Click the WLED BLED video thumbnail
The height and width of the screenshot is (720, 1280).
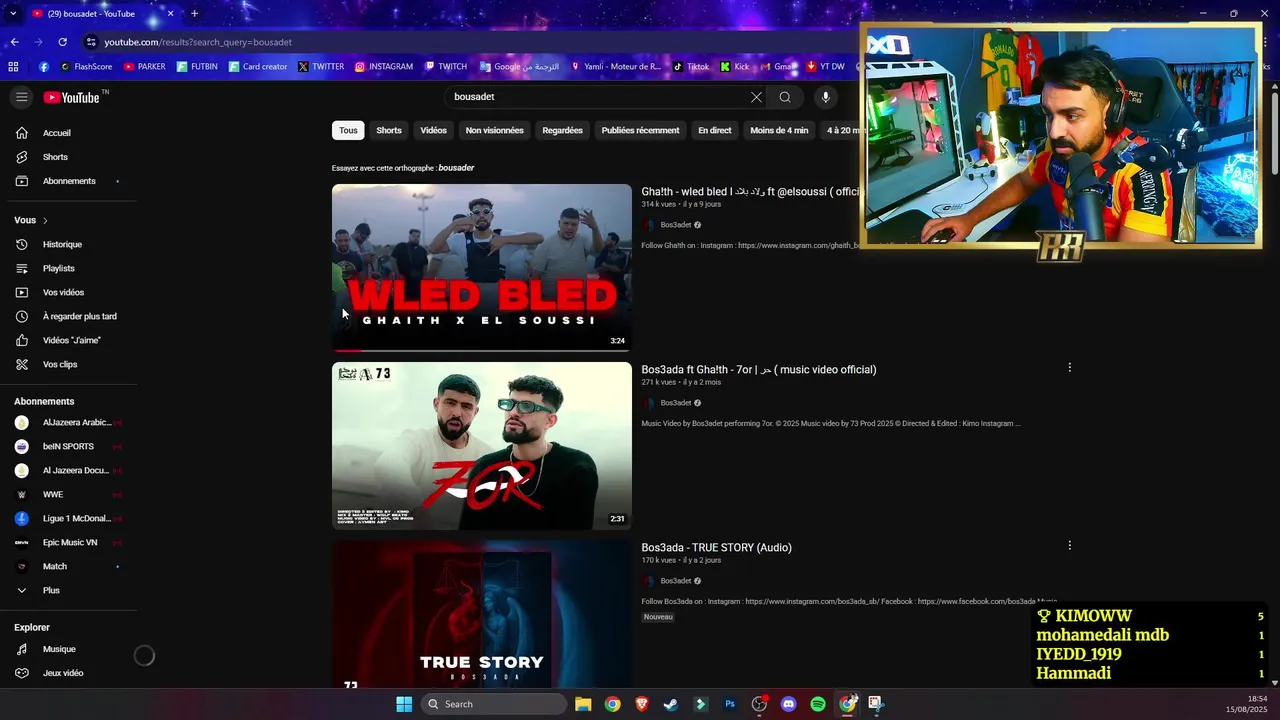pos(482,268)
